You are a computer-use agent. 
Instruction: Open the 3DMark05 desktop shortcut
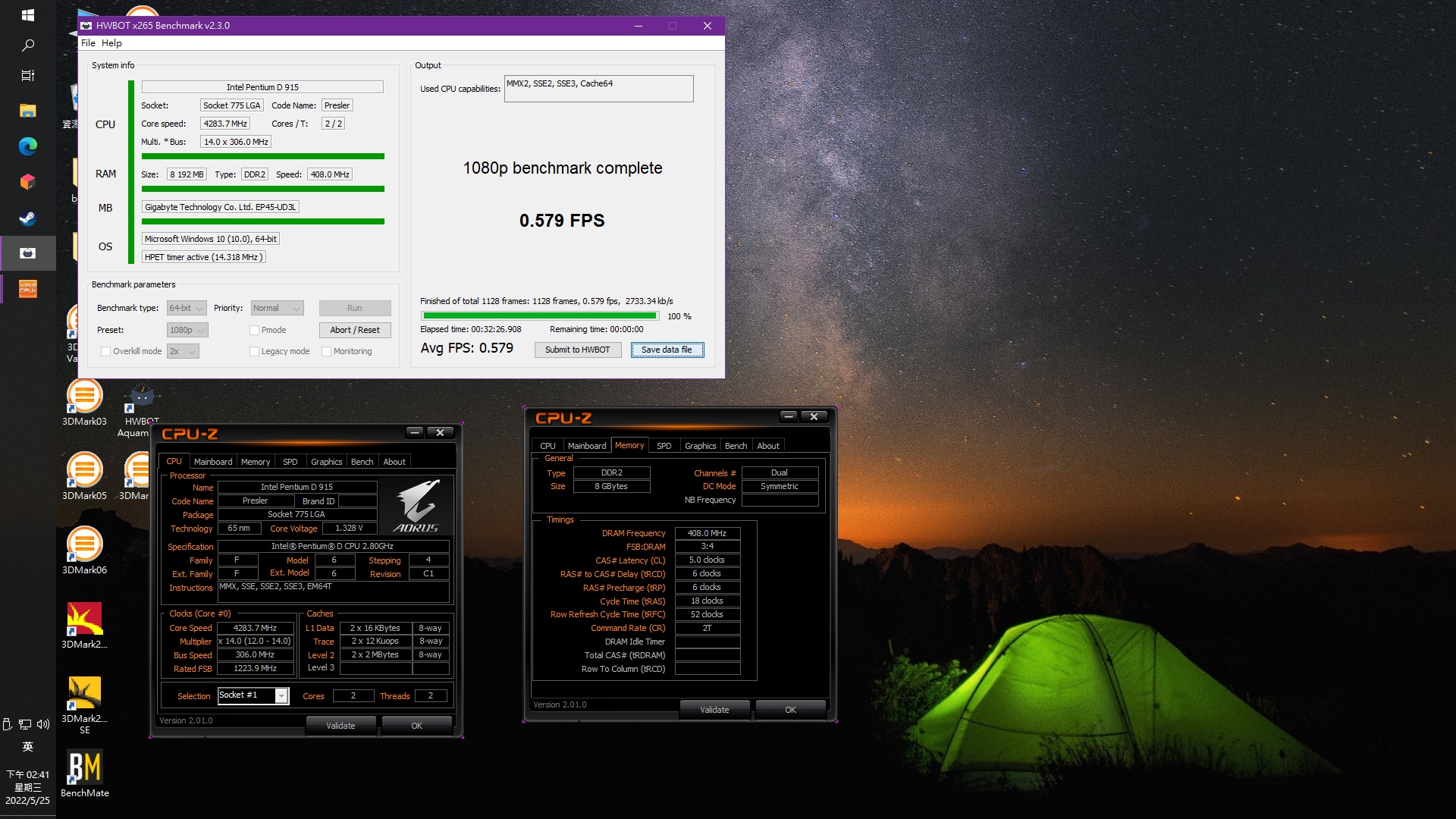pos(84,477)
